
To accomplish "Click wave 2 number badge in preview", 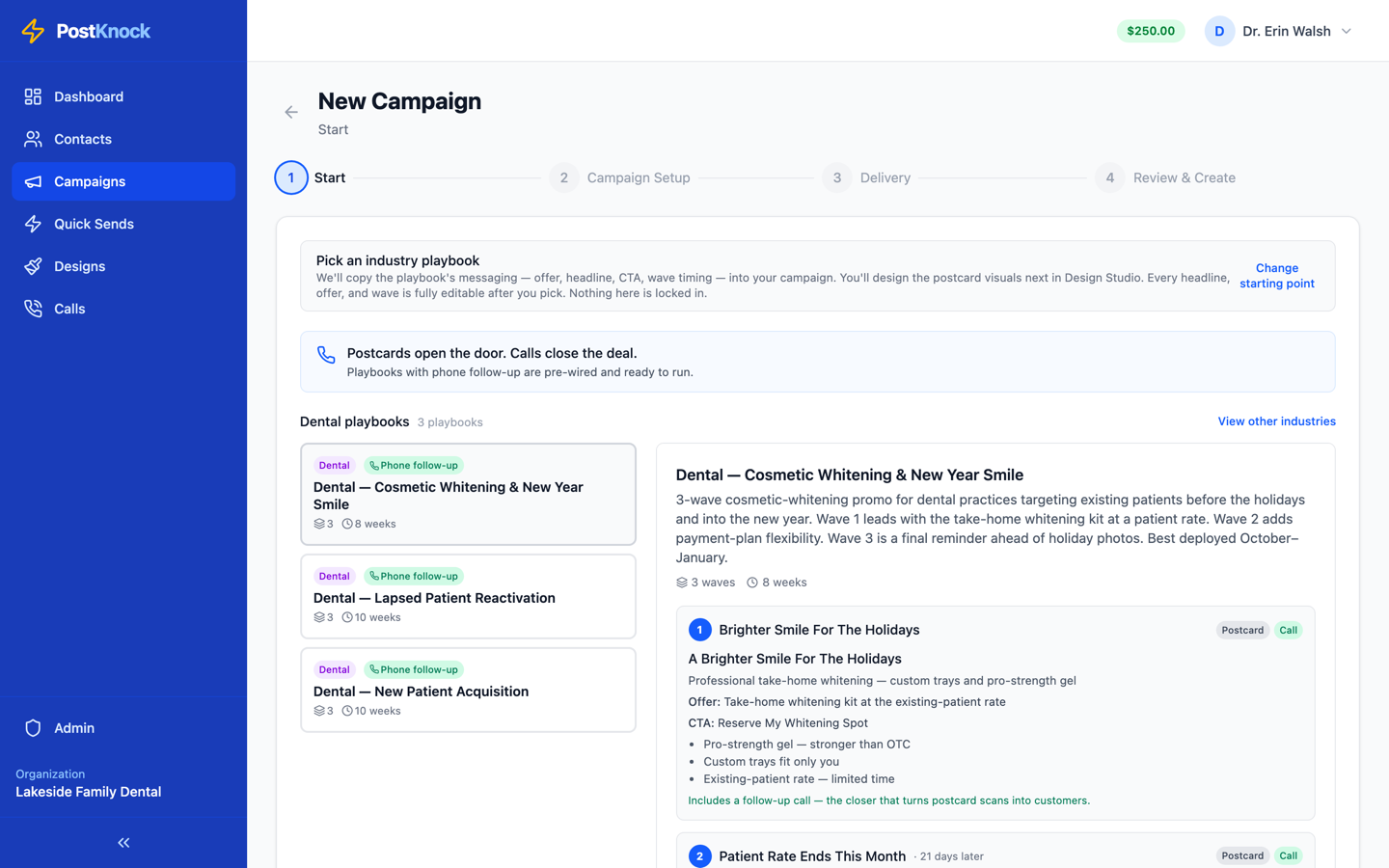I will 700,855.
